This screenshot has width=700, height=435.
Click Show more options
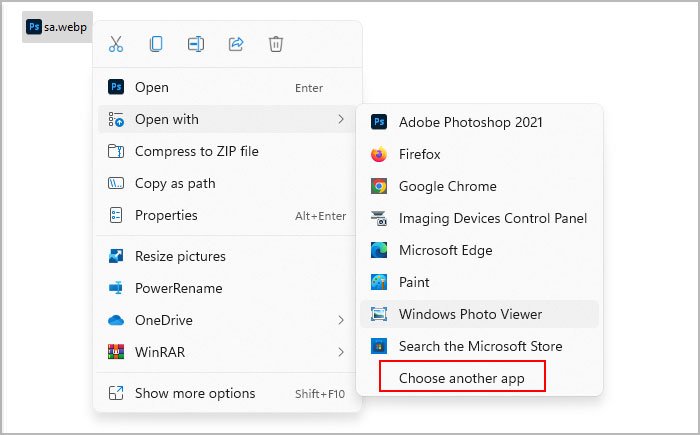click(x=195, y=393)
